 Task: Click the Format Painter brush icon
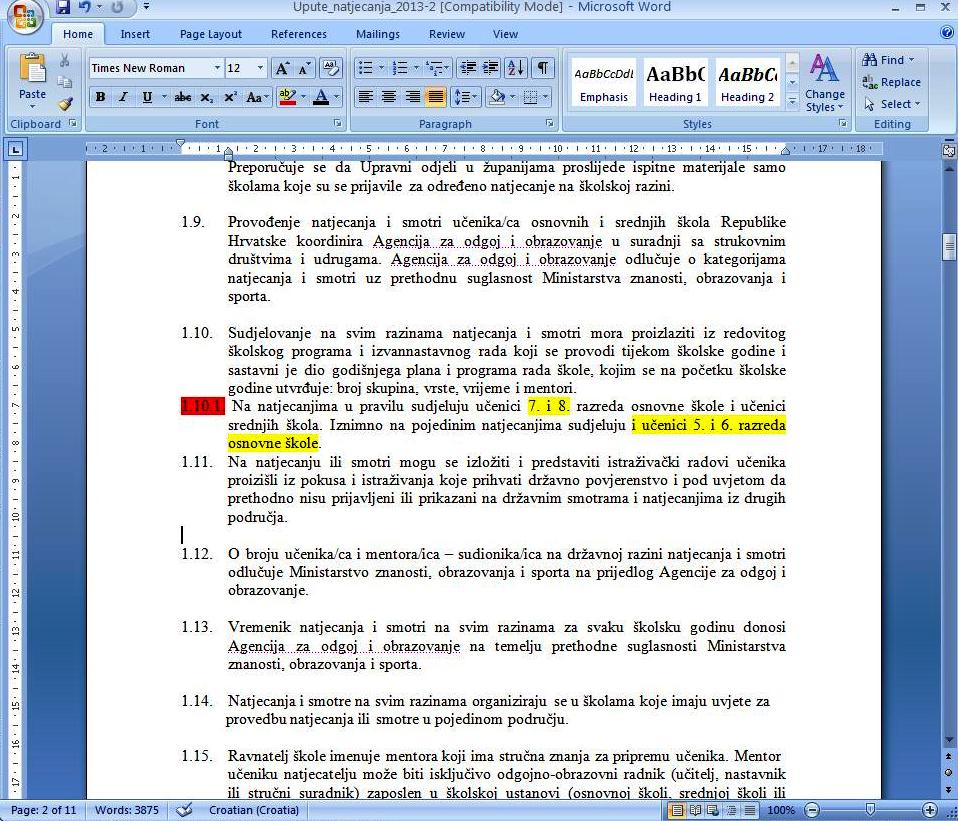click(65, 103)
